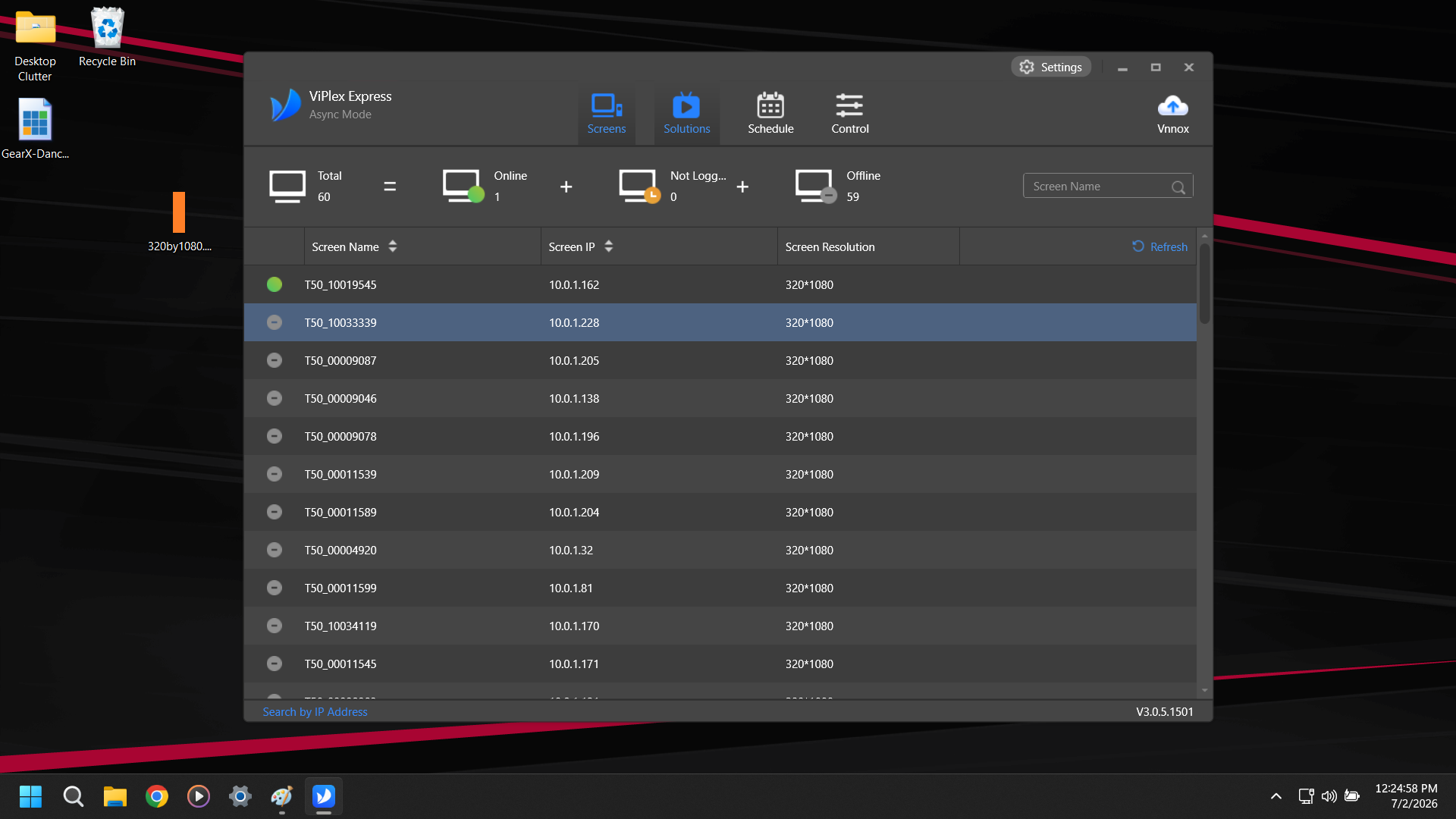The image size is (1456, 819).
Task: Click offline status icon of T50_10034119
Action: pyautogui.click(x=275, y=626)
